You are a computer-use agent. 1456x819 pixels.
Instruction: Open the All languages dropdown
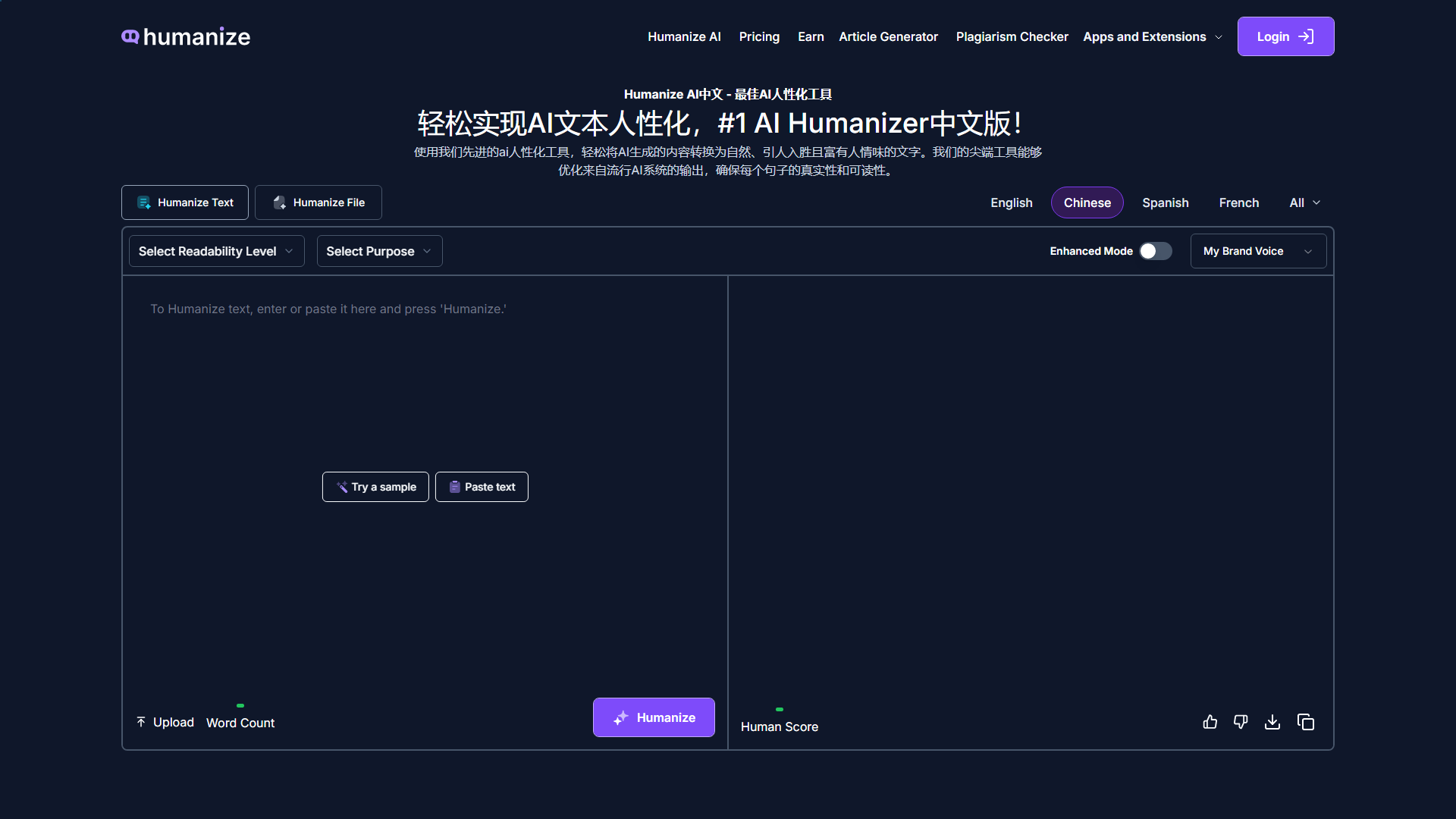tap(1304, 202)
